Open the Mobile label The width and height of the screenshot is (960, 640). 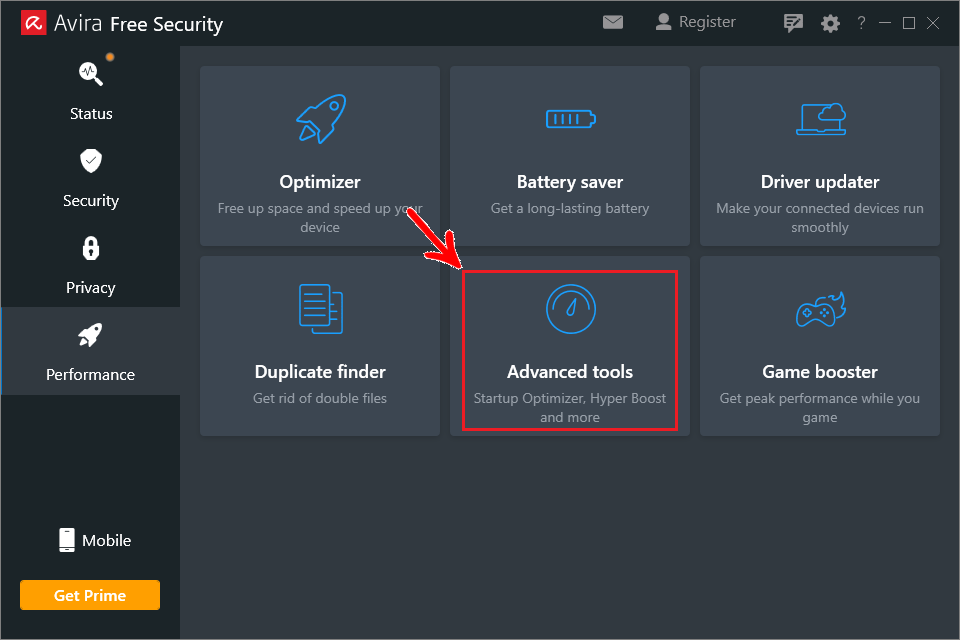coord(107,540)
